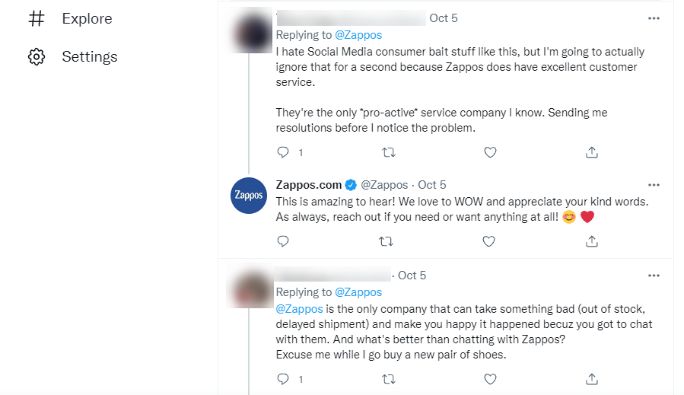
Task: Open more options for the first tweet
Action: 653,18
